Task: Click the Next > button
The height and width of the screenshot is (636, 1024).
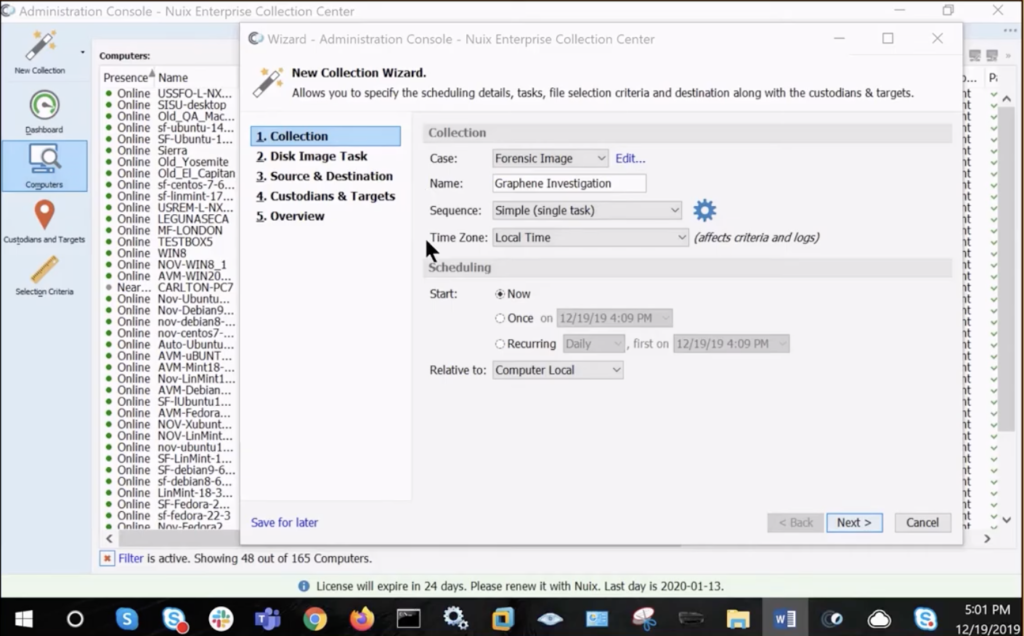Action: pyautogui.click(x=854, y=522)
